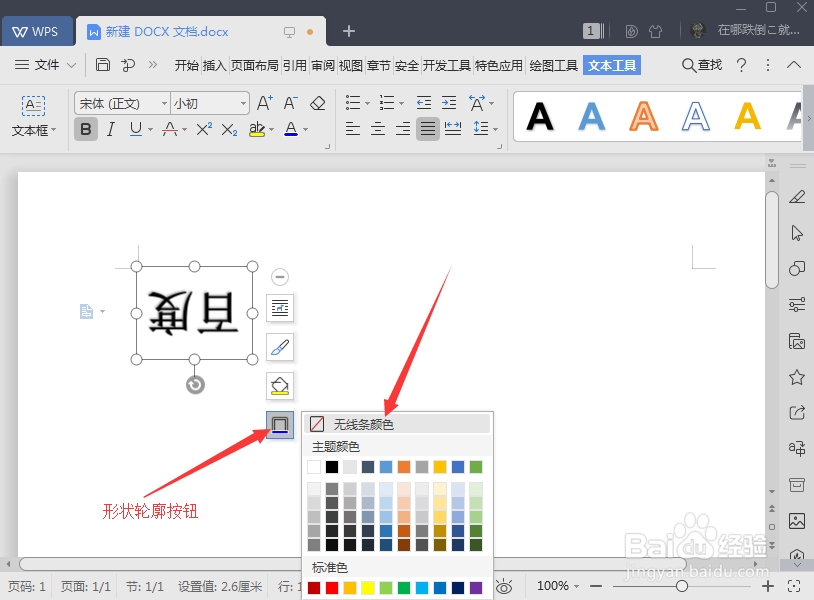The image size is (814, 600).
Task: Expand the font size dropdown showing 小初
Action: tap(207, 102)
